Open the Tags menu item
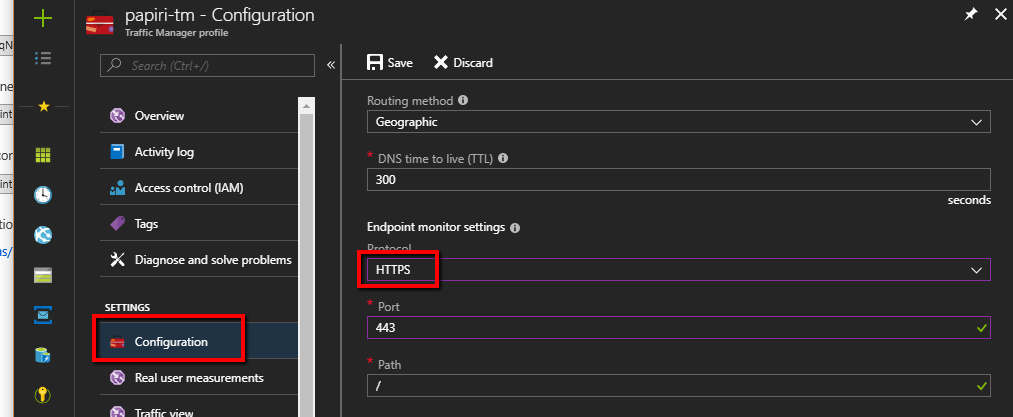This screenshot has height=417, width=1013. 199,224
